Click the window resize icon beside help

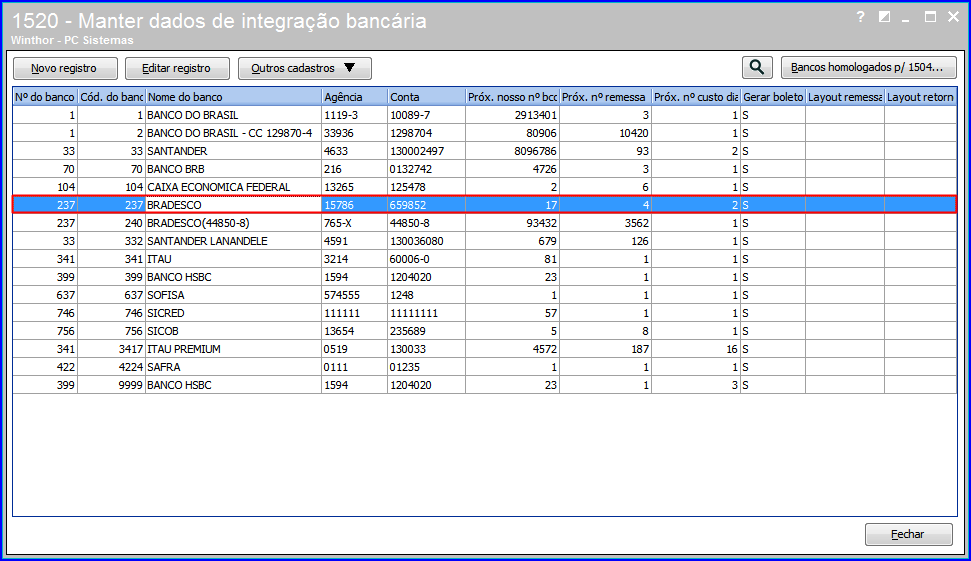tap(884, 17)
